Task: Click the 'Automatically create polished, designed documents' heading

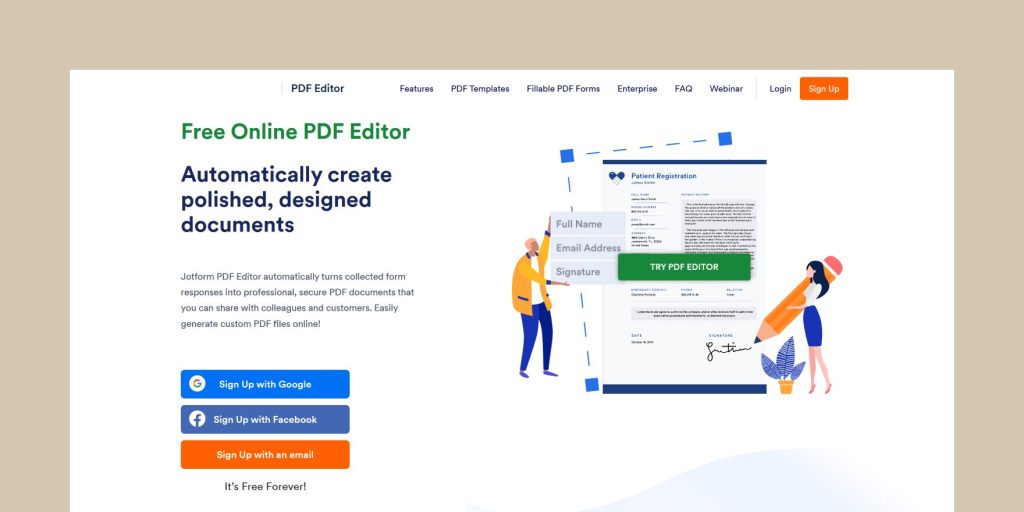Action: [x=287, y=199]
